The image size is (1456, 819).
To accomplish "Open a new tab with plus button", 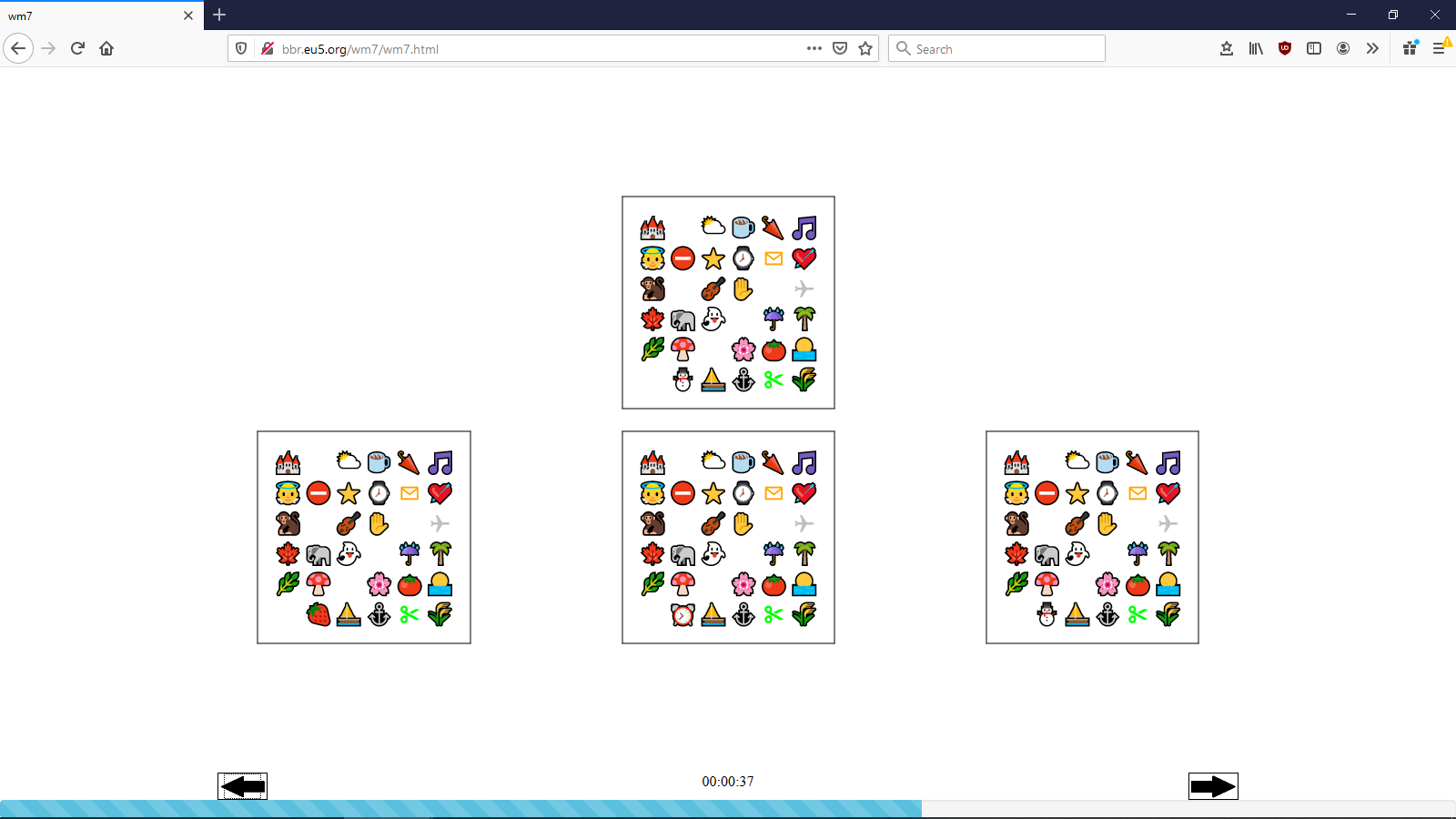I will coord(219,15).
